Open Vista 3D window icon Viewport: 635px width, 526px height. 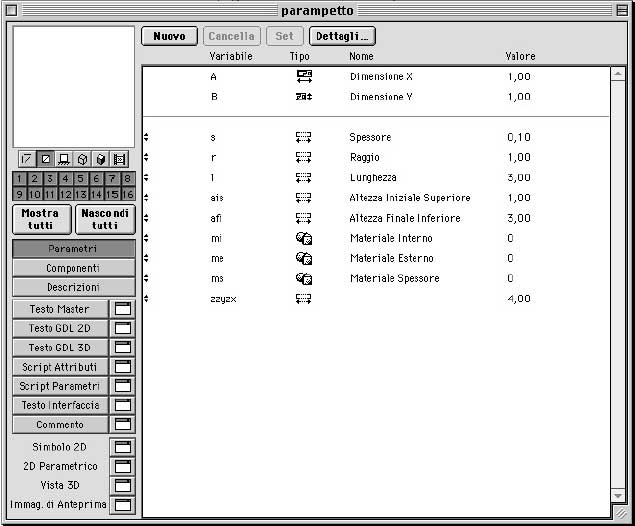click(x=122, y=485)
